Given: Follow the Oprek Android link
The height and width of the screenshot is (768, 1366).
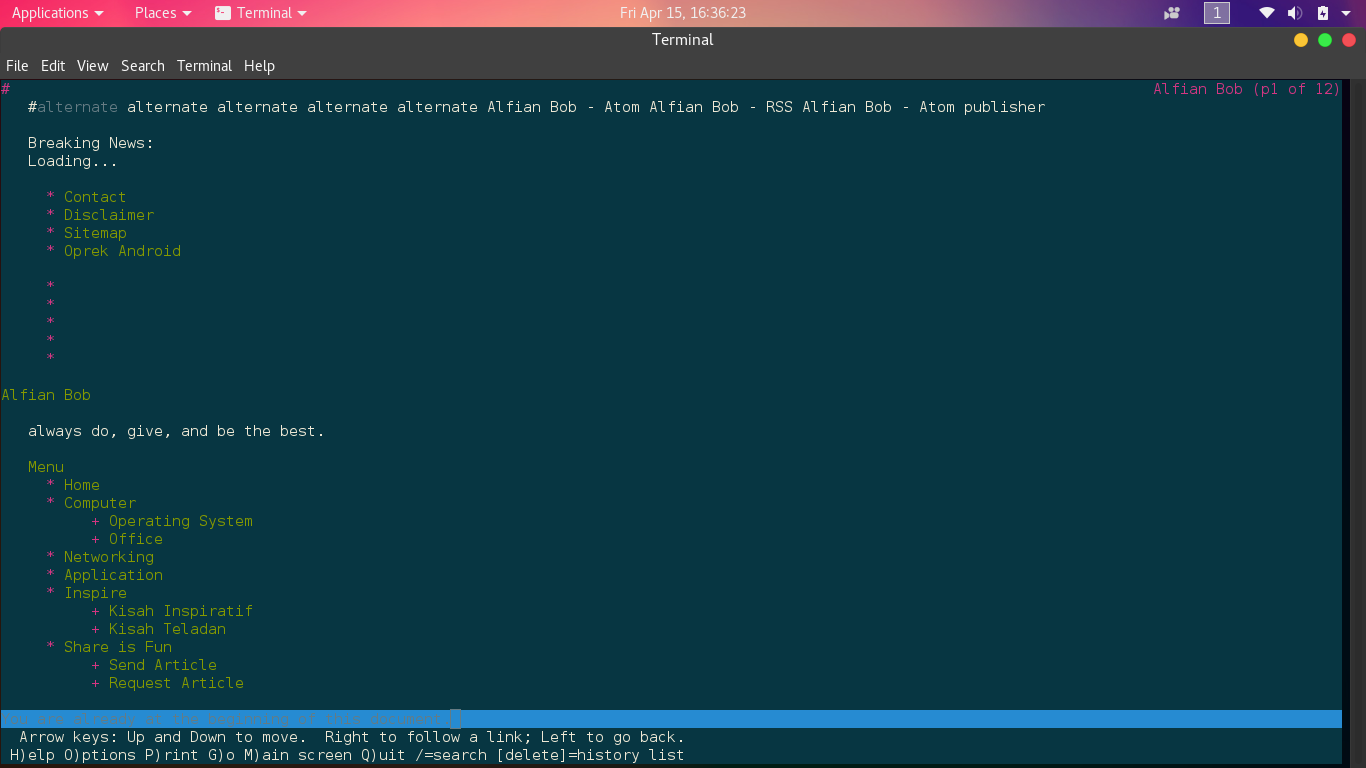Looking at the screenshot, I should (122, 251).
